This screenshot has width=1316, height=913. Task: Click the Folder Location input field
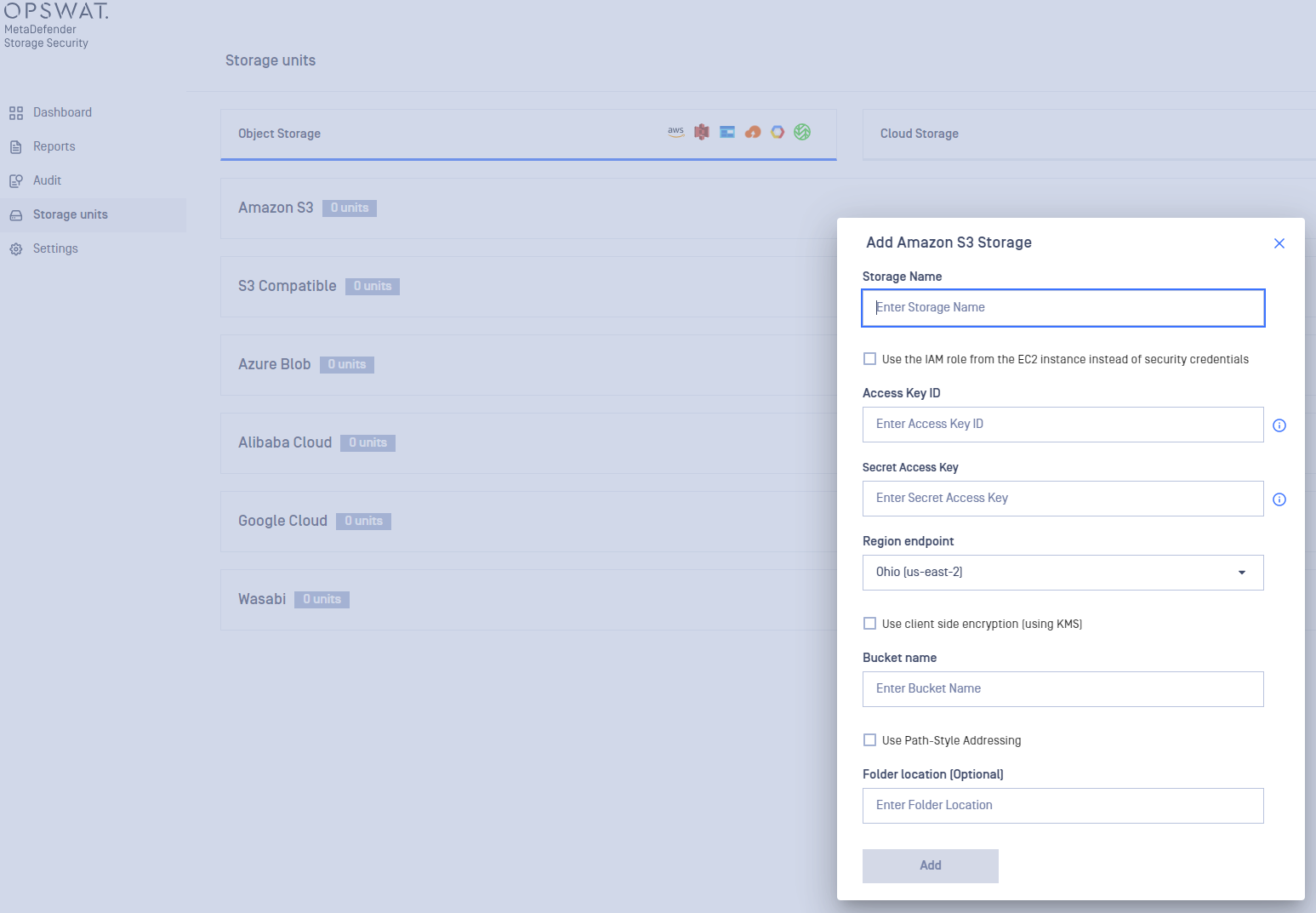tap(1063, 806)
